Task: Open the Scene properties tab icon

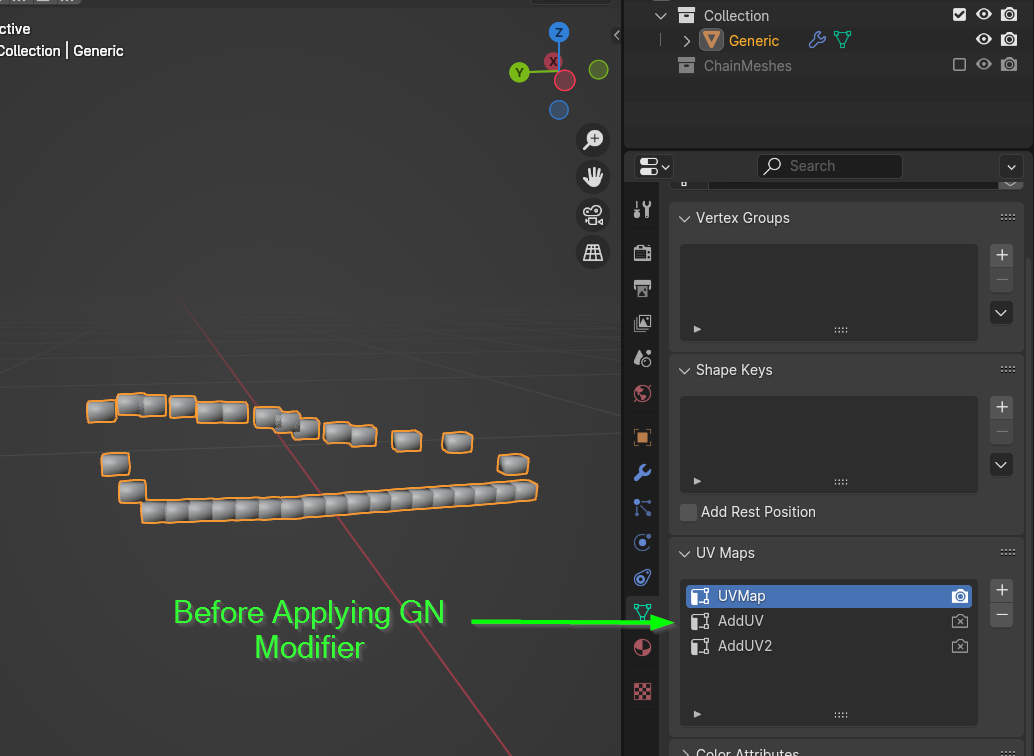Action: 642,358
